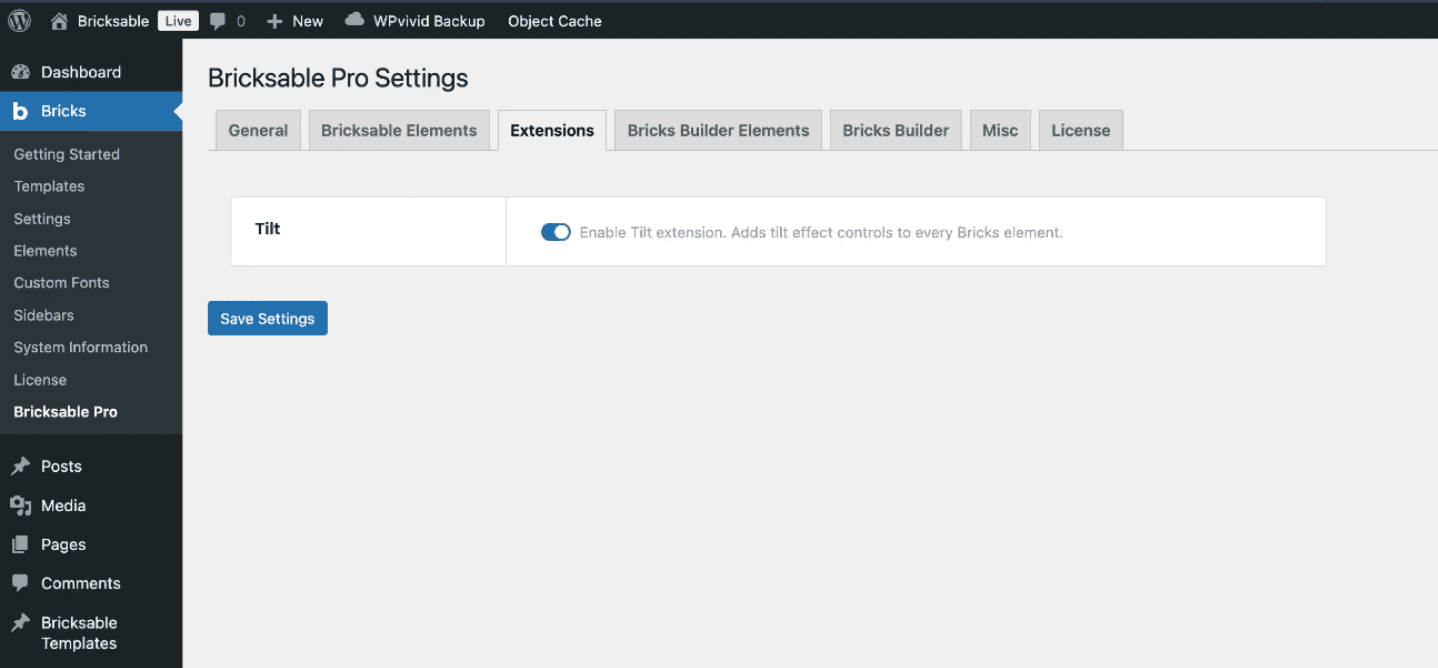This screenshot has width=1438, height=668.
Task: Click the Pages icon in sidebar
Action: click(x=20, y=545)
